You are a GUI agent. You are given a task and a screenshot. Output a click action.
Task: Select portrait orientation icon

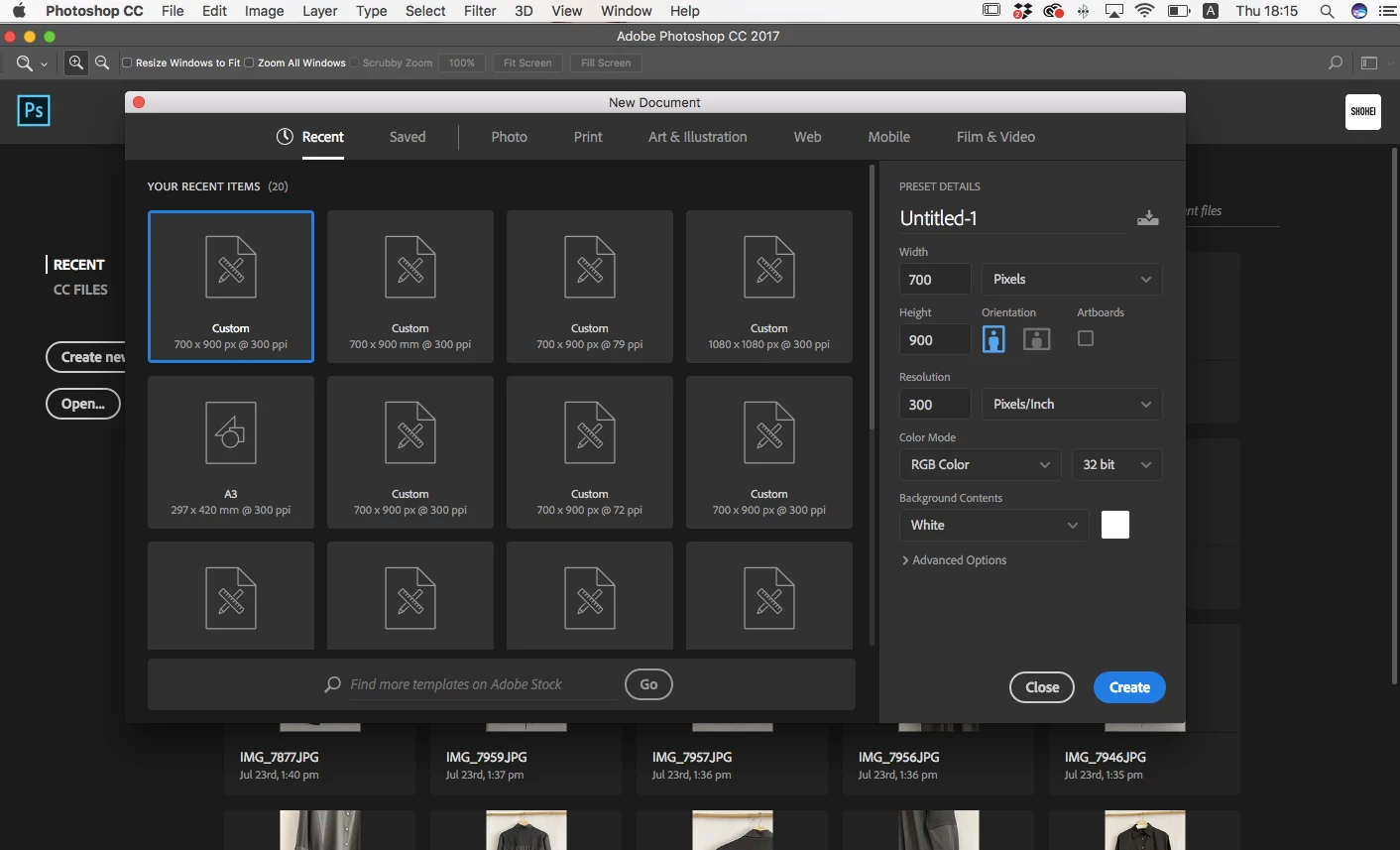[x=993, y=339]
